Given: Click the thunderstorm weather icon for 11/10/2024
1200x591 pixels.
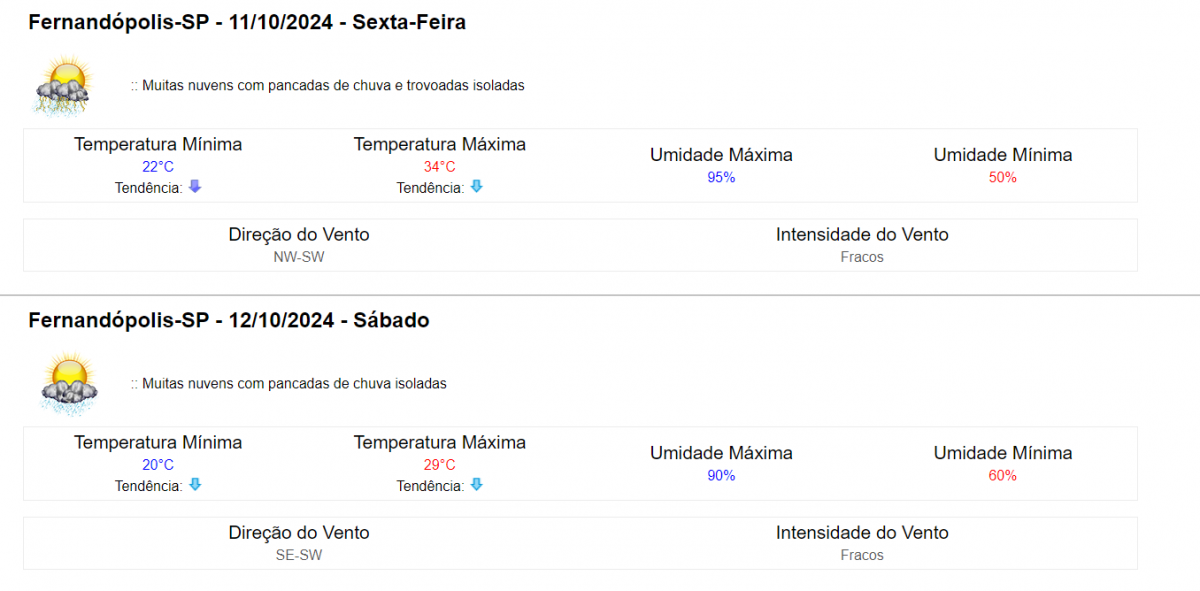Looking at the screenshot, I should pos(65,86).
